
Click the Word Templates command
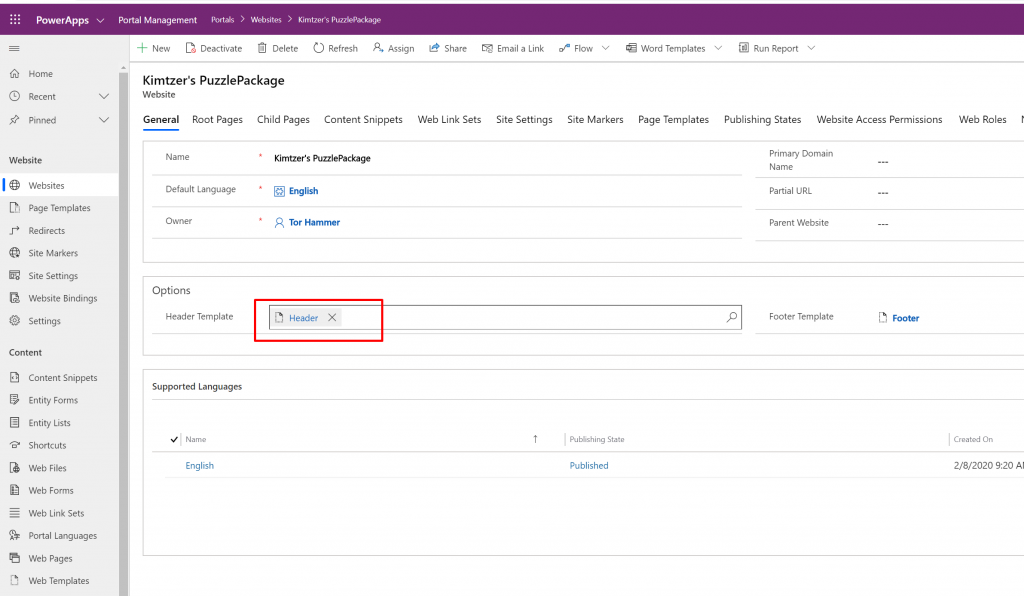pyautogui.click(x=665, y=48)
